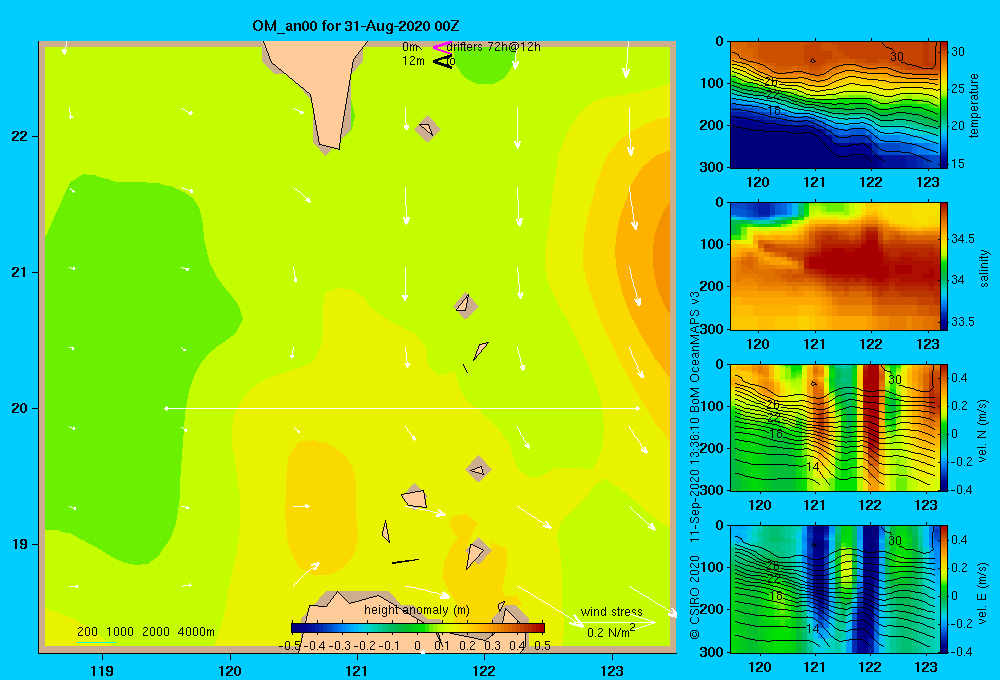The width and height of the screenshot is (1000, 680).
Task: Click latitude tick label '21' on main map
Action: [20, 272]
